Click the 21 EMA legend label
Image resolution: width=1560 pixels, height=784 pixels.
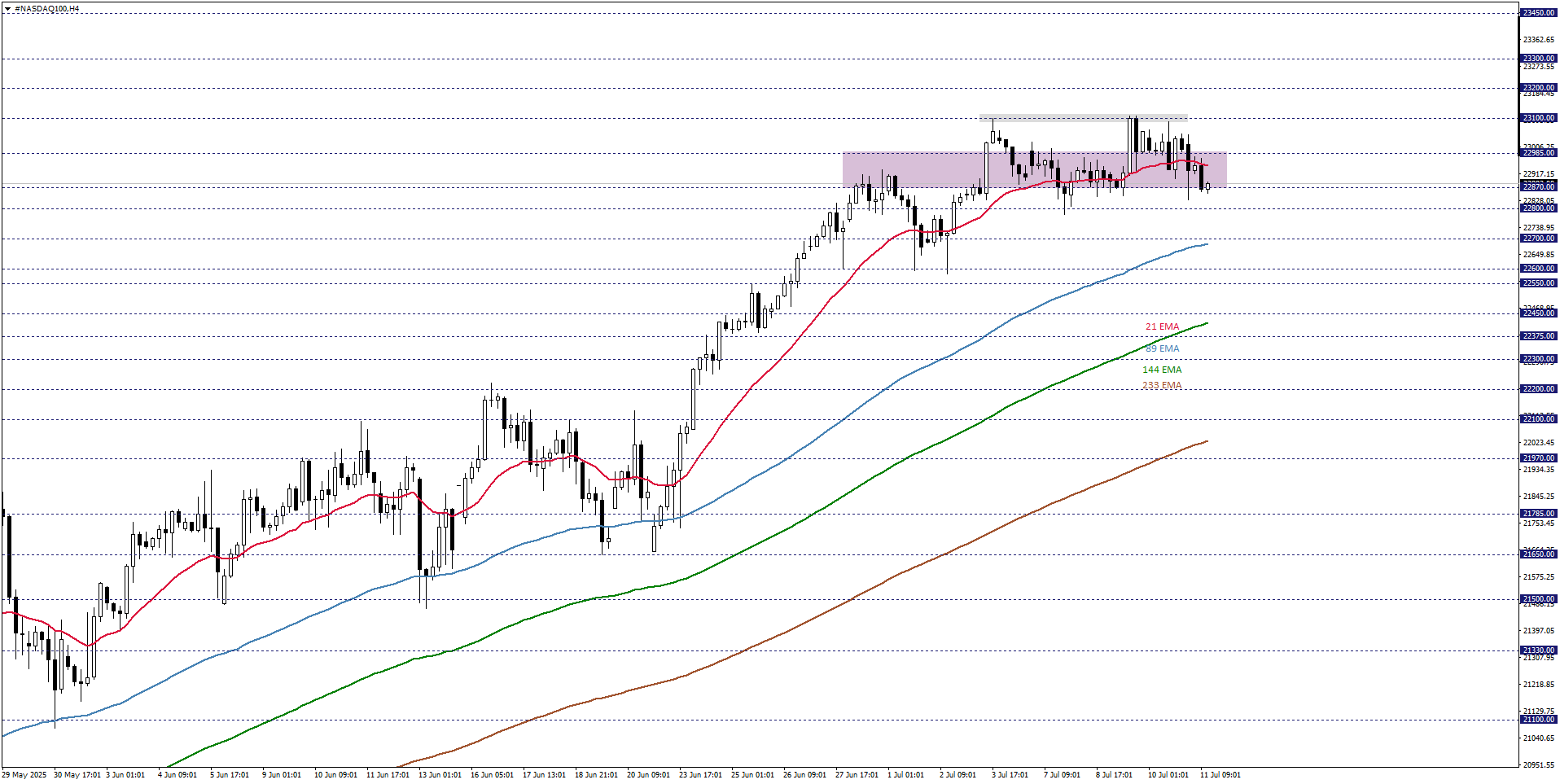coord(1162,326)
